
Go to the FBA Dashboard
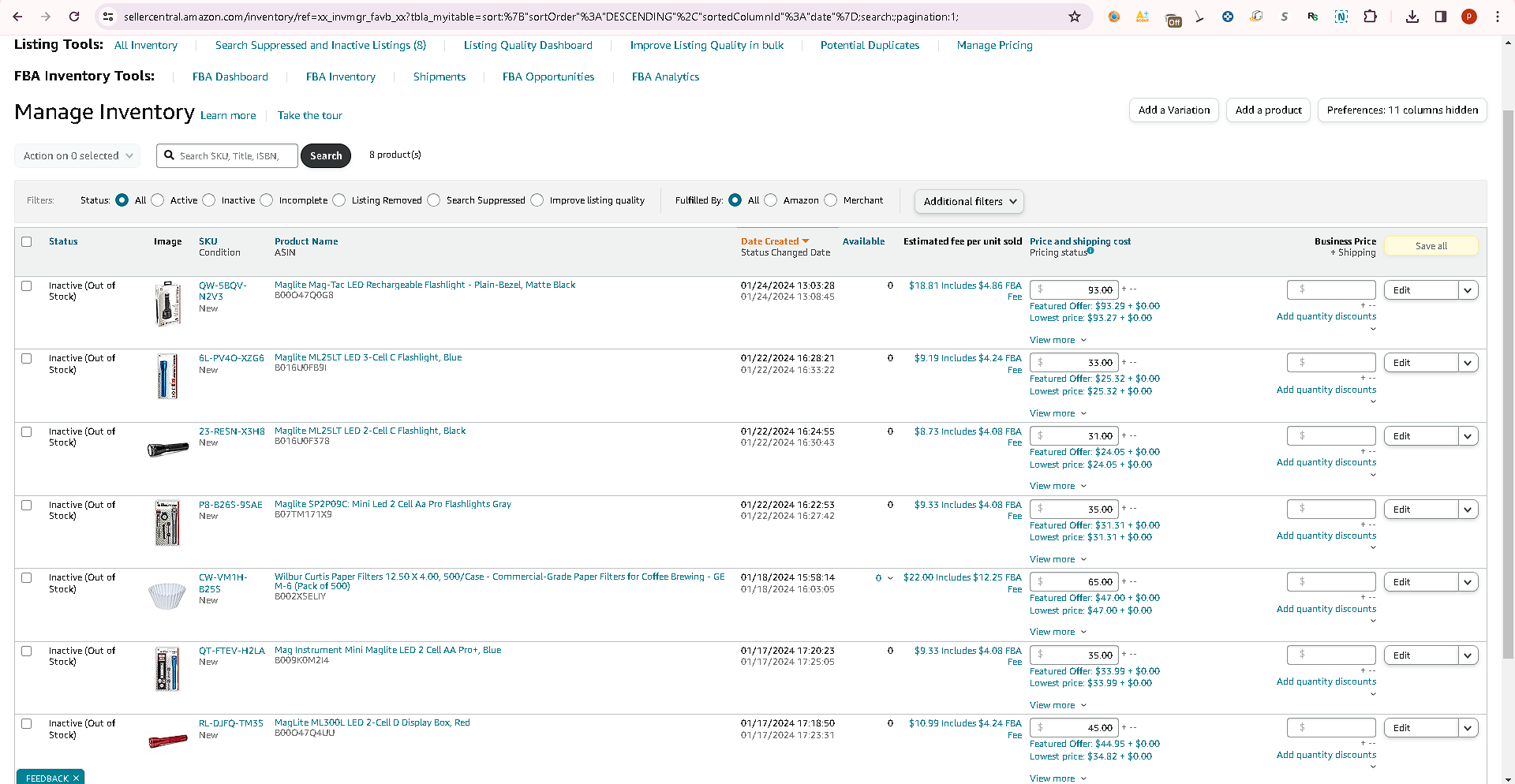pos(230,77)
